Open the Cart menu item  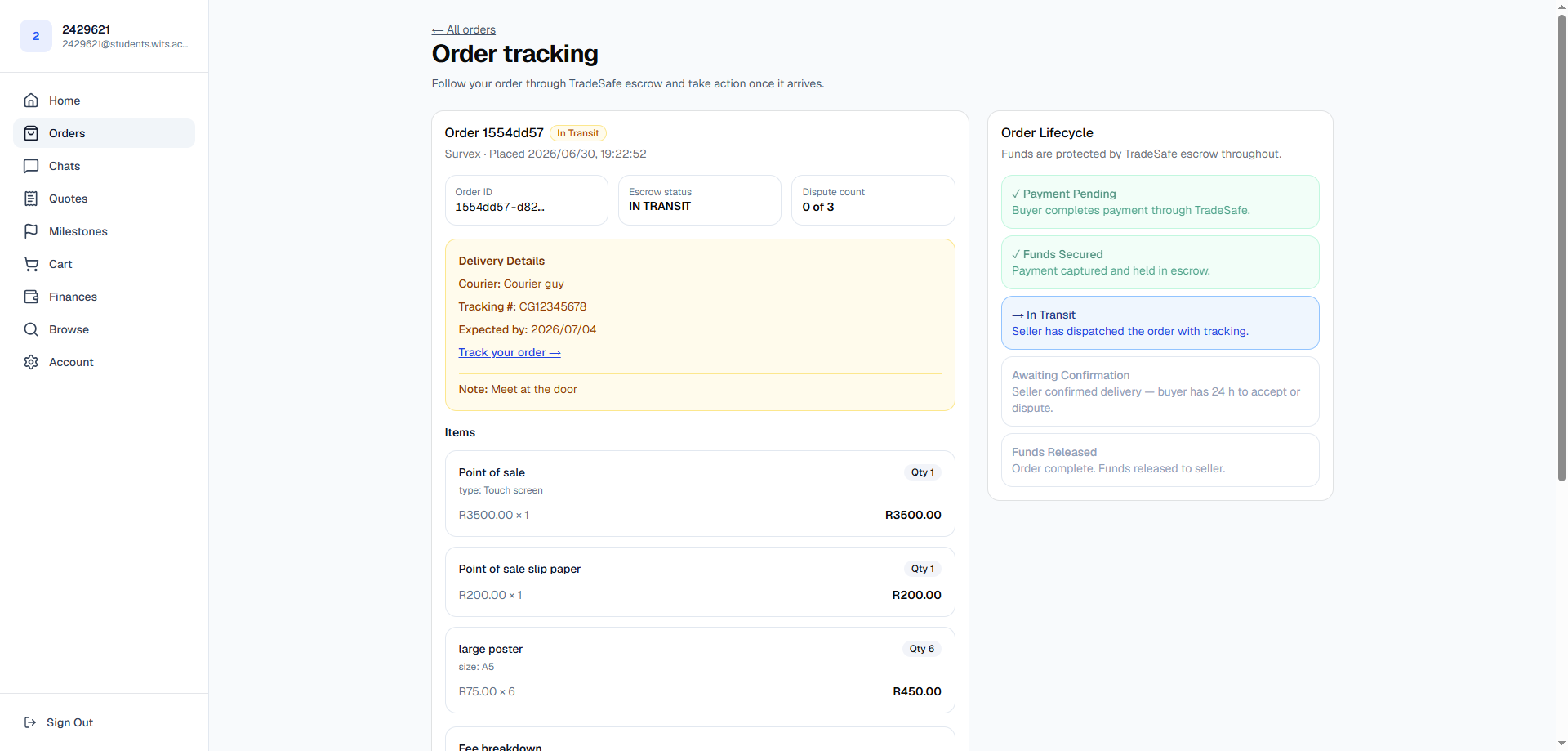pyautogui.click(x=104, y=264)
